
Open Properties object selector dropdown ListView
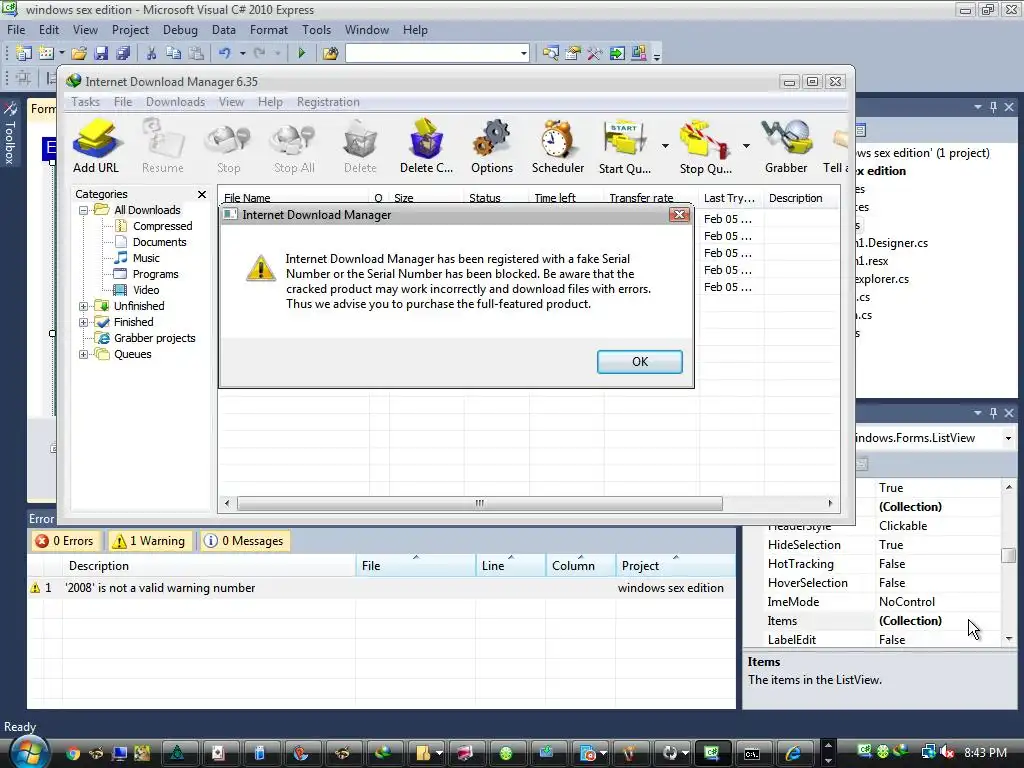pyautogui.click(x=1008, y=438)
